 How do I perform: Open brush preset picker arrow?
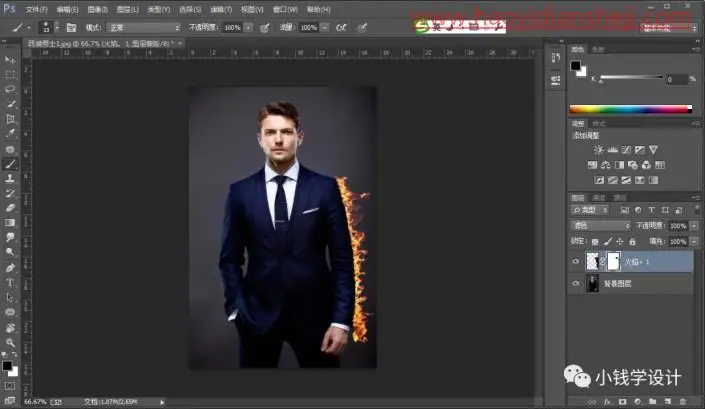pos(57,27)
